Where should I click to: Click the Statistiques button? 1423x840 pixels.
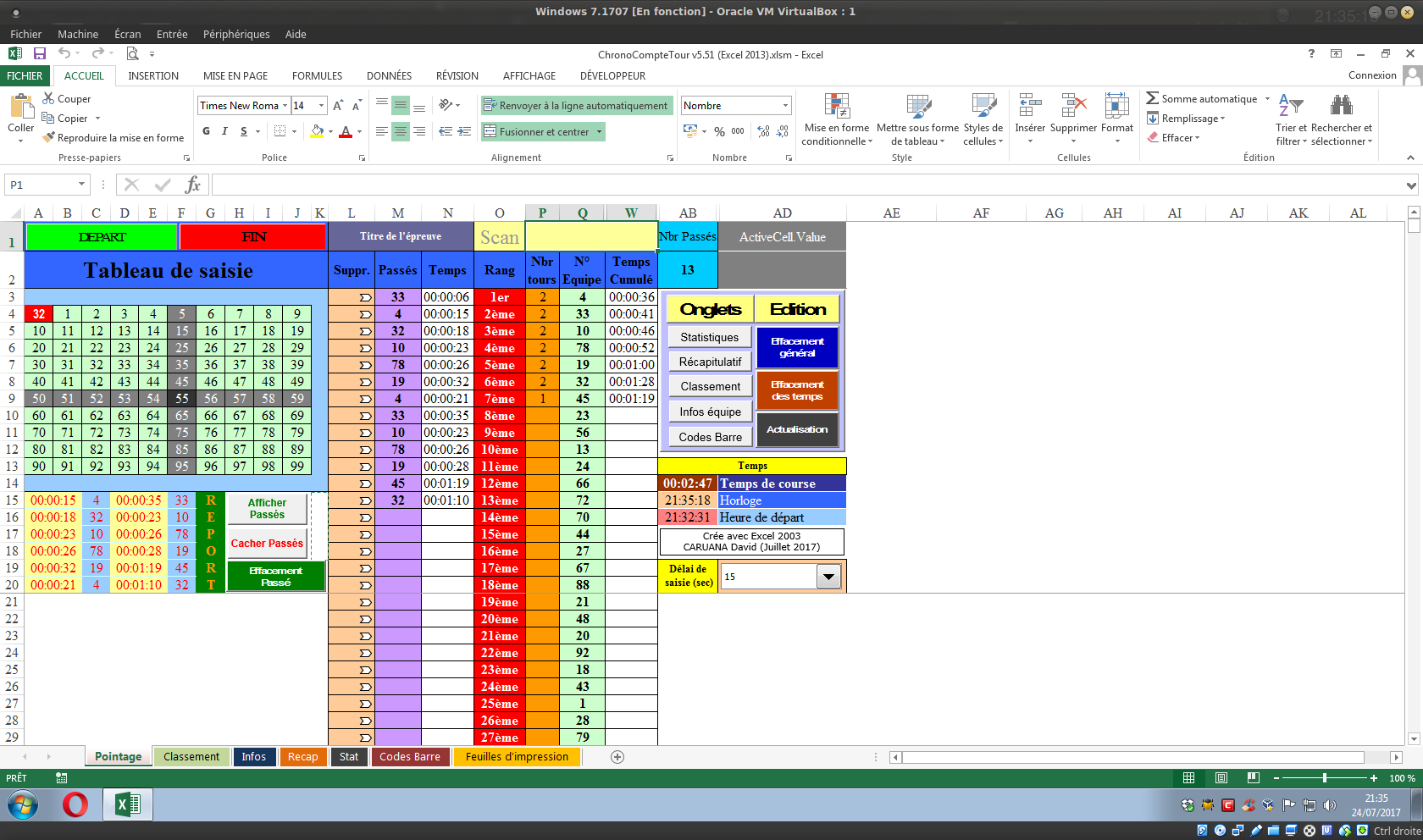709,337
